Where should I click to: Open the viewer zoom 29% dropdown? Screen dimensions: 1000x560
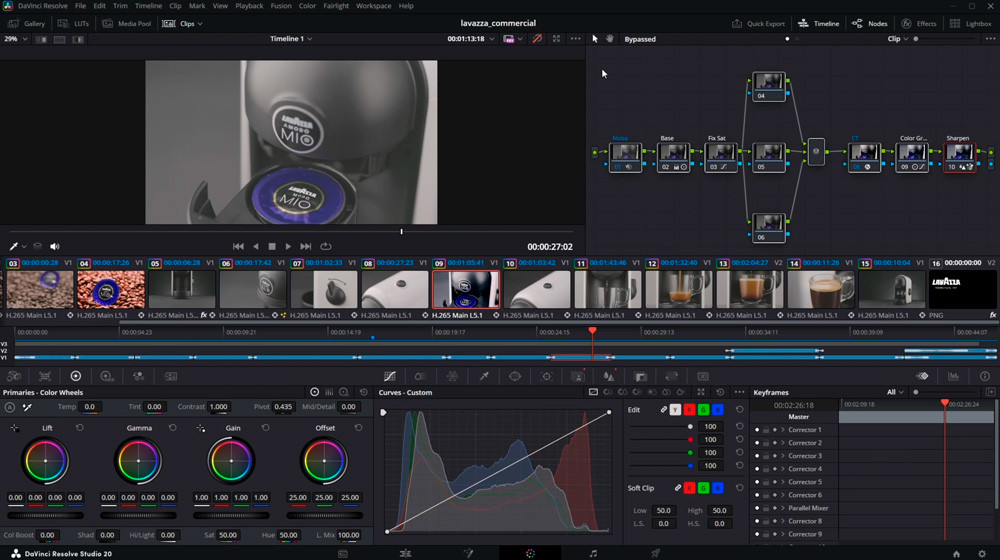coord(16,39)
